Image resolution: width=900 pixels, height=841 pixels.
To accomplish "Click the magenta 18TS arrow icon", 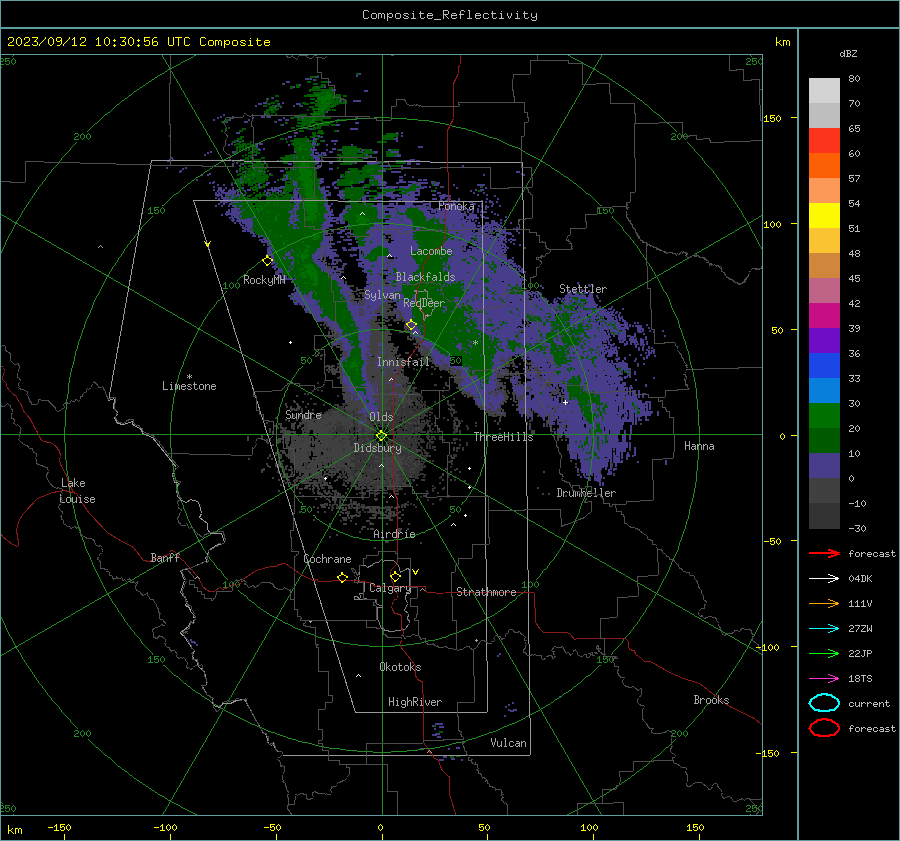I will (x=824, y=679).
